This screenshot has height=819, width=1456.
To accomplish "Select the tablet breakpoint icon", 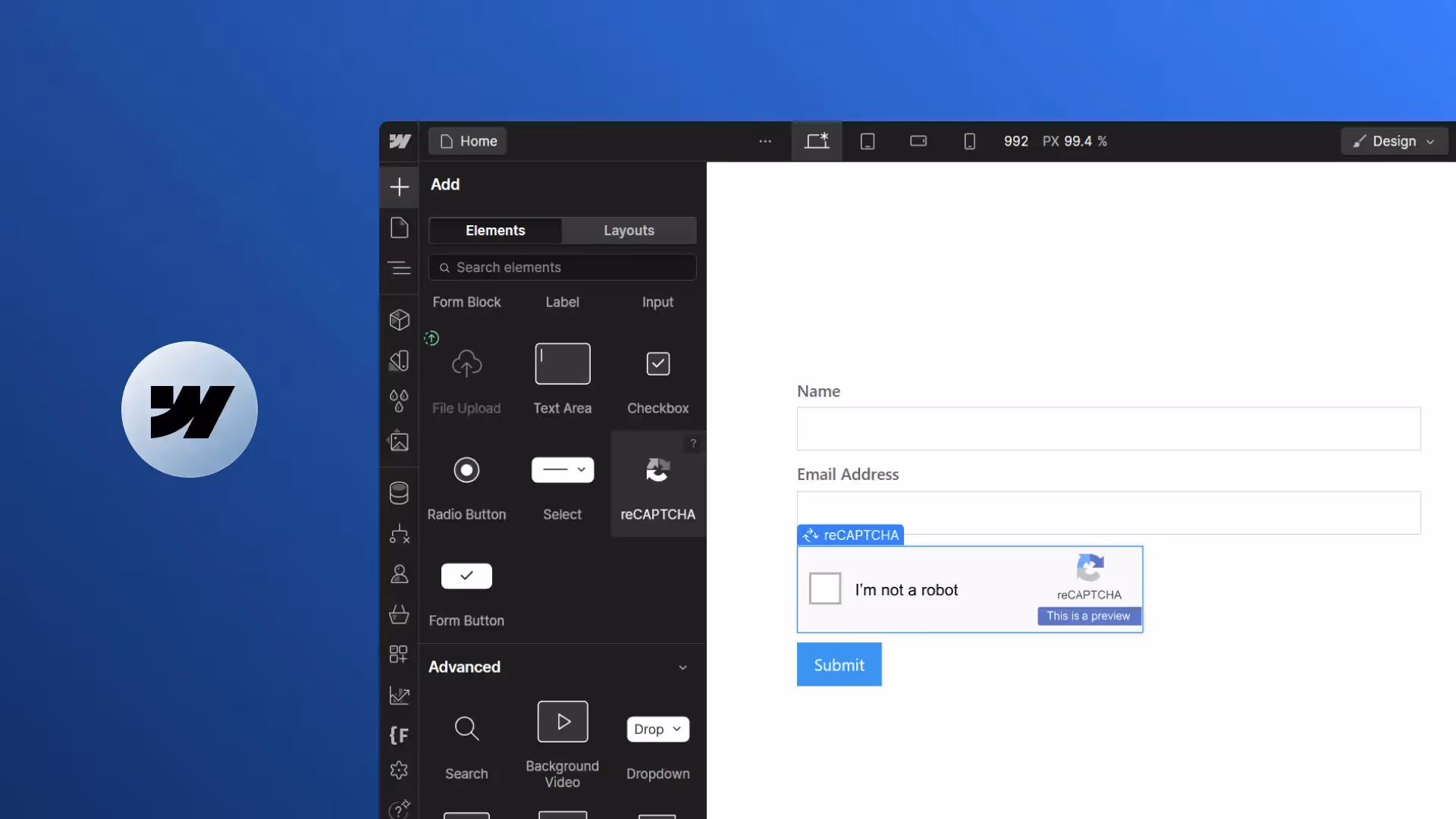I will pos(868,141).
